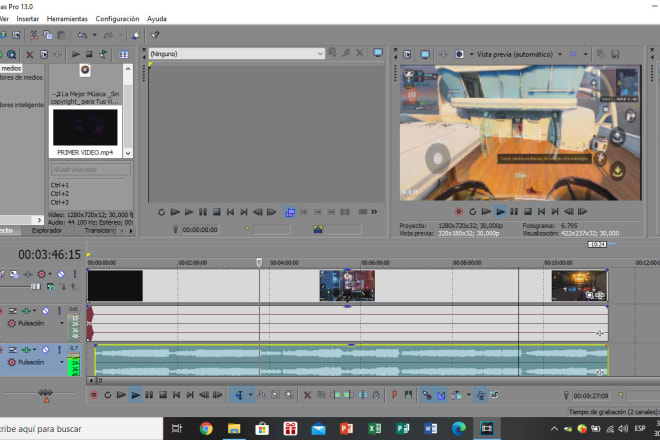Toggle auto preview in Project Media toolbar
This screenshot has height=440, width=660.
(x=103, y=54)
